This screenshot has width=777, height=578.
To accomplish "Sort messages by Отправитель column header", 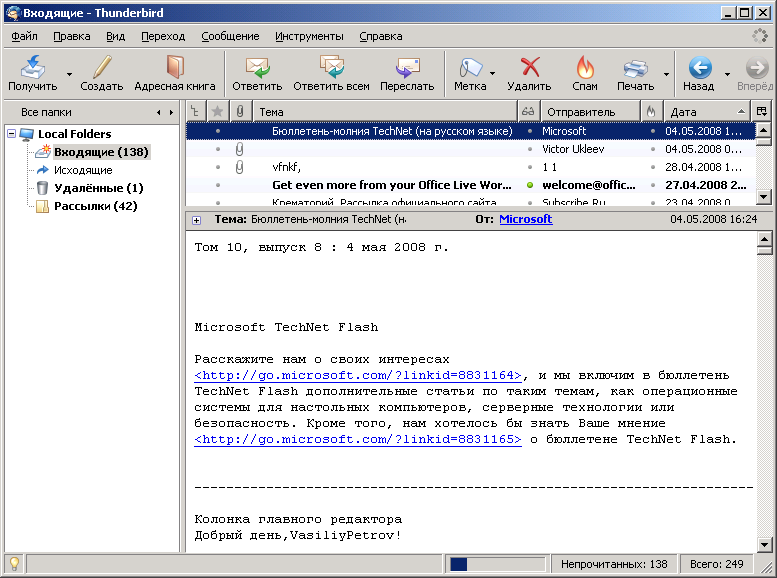I will tap(590, 112).
